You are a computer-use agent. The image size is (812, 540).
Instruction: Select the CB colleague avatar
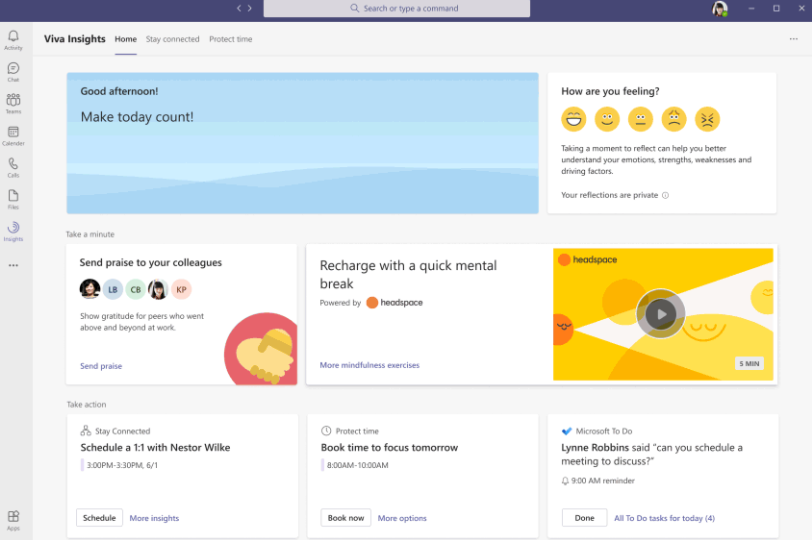(136, 289)
